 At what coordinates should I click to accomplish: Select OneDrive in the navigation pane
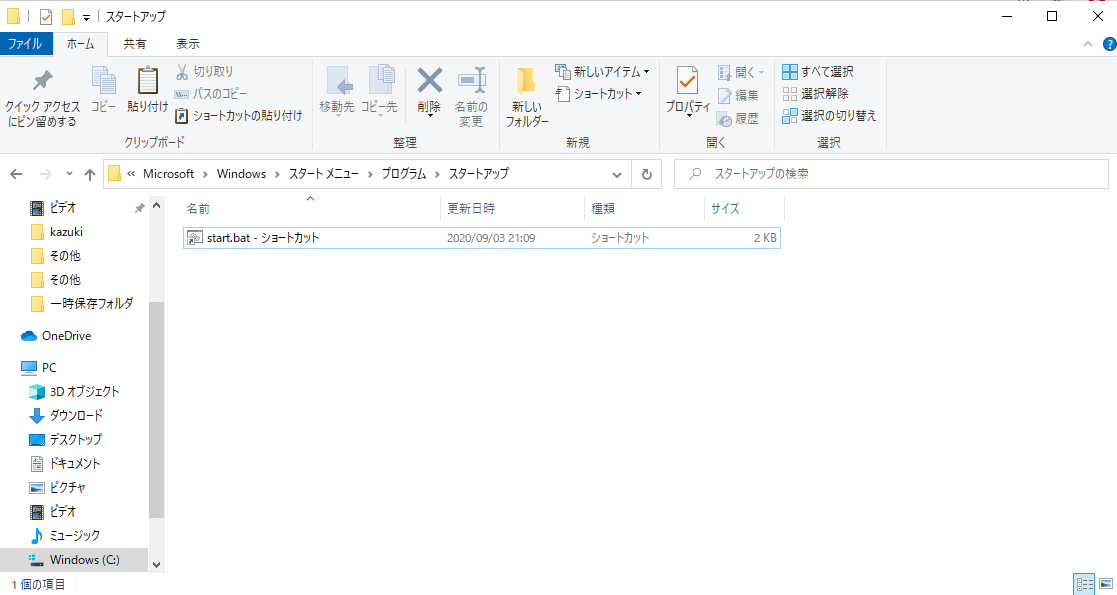pyautogui.click(x=66, y=336)
